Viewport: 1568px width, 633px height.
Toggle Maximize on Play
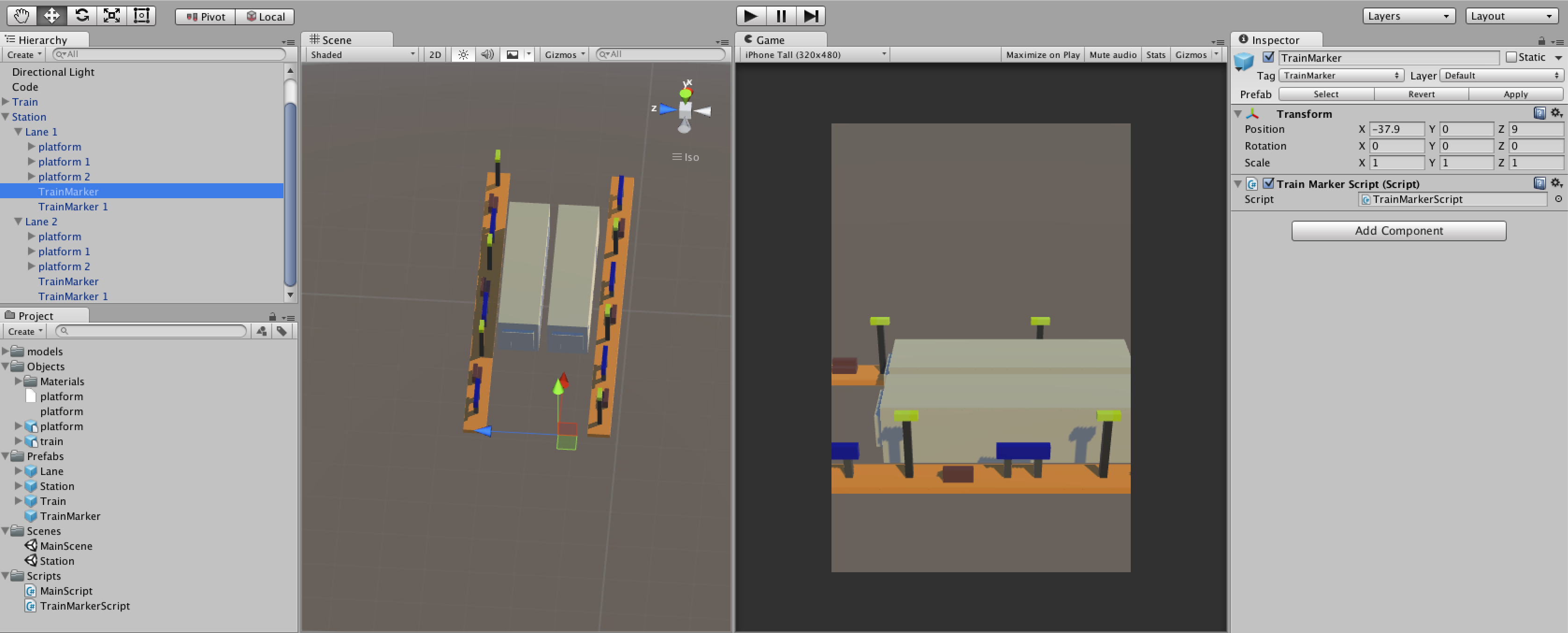point(1042,55)
